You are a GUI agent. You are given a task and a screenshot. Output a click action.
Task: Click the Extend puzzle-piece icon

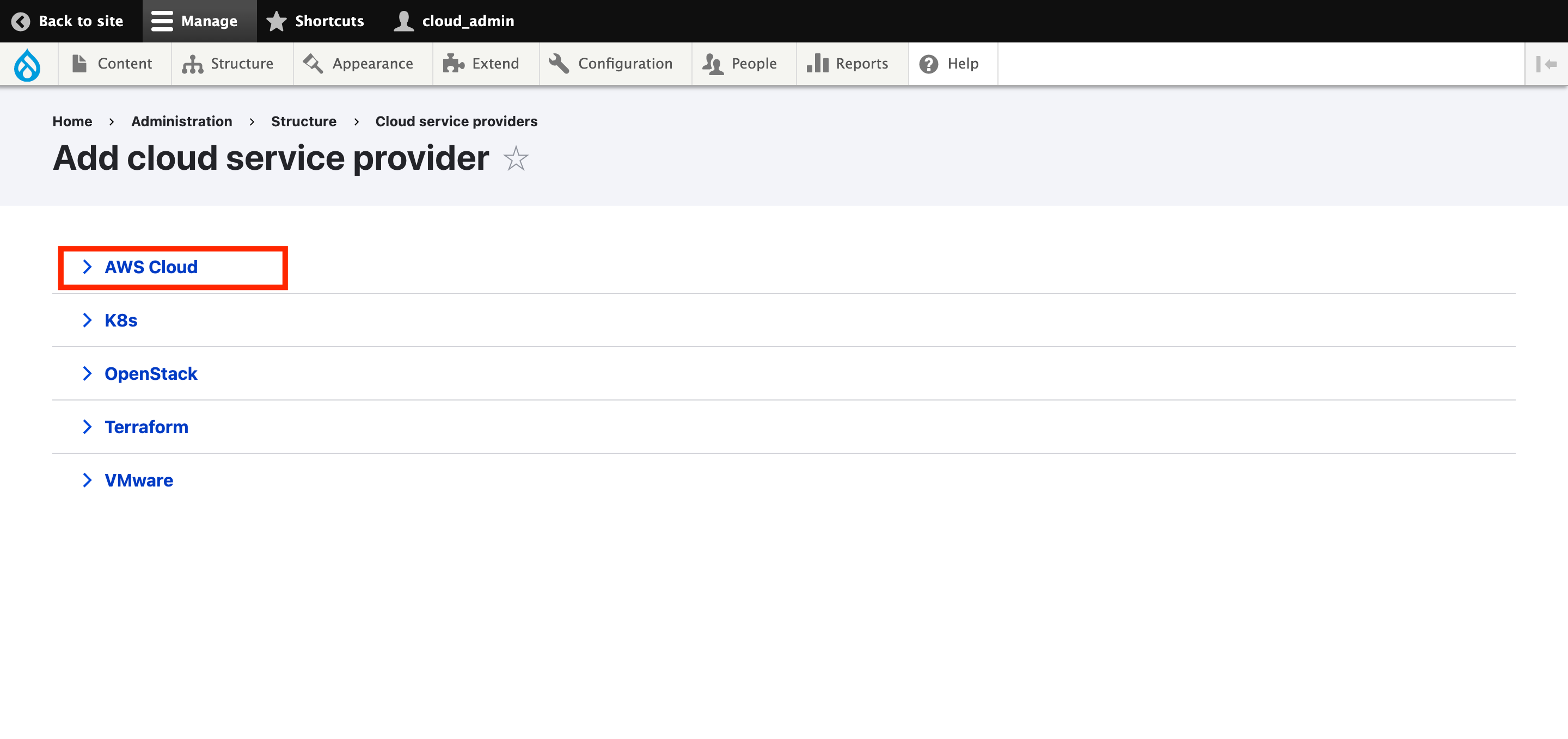tap(454, 63)
